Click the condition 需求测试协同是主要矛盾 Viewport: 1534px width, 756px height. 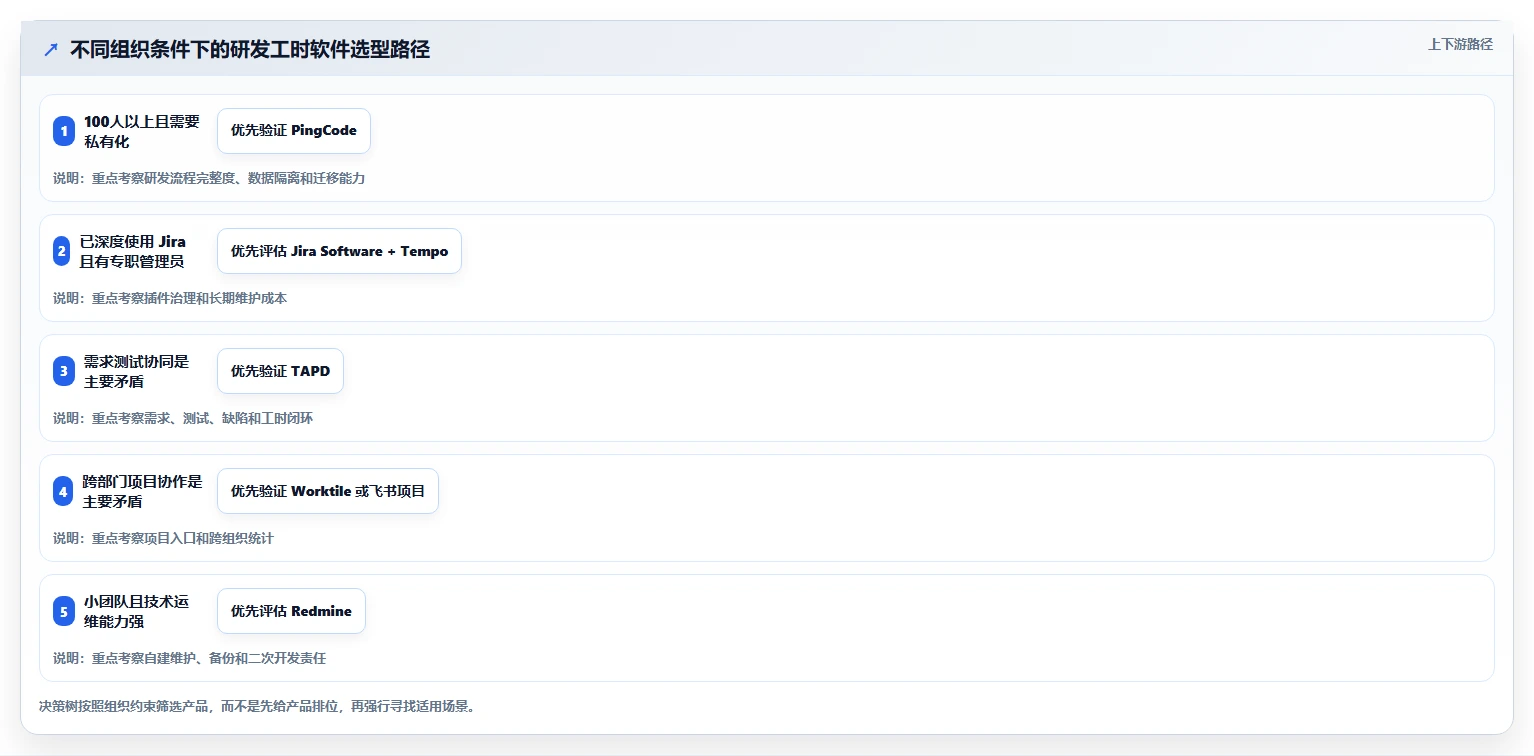pyautogui.click(x=136, y=371)
